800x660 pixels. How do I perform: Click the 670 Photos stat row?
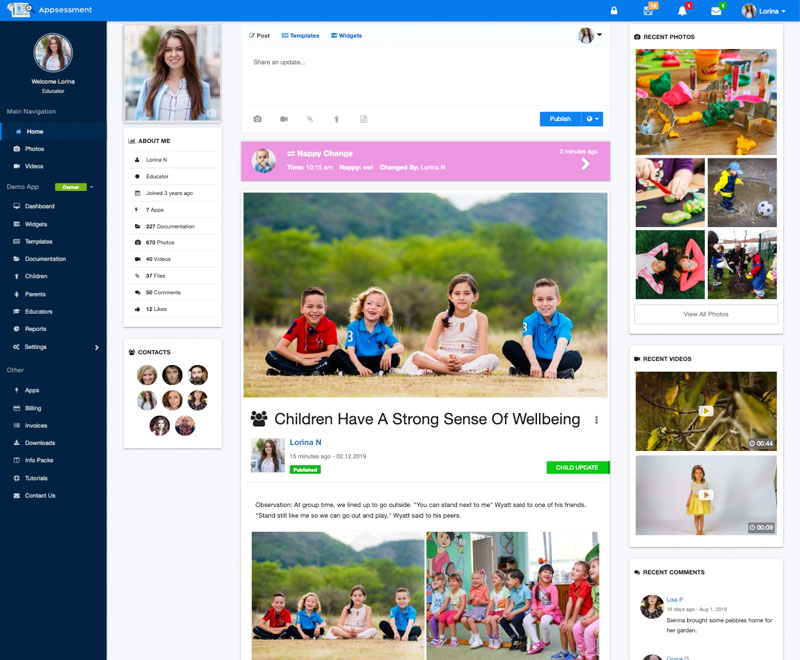click(172, 242)
